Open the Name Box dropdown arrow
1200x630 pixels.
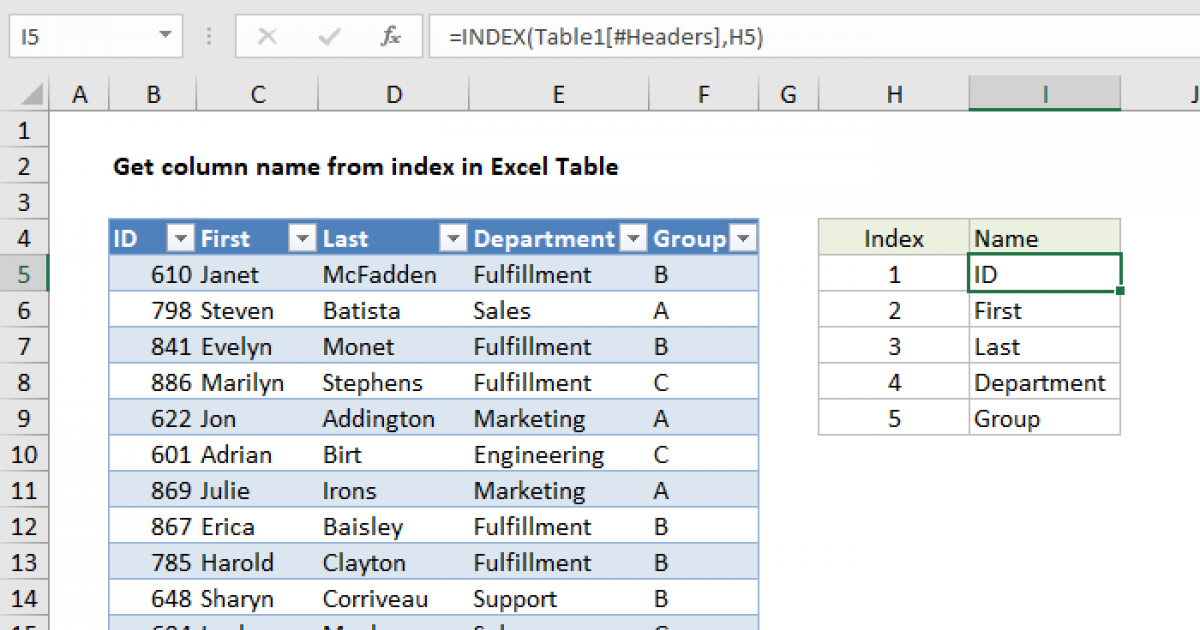163,34
